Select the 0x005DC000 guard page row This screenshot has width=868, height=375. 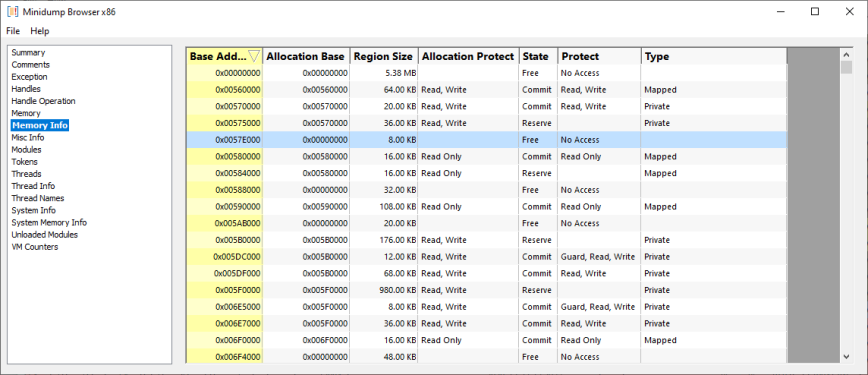pos(487,256)
